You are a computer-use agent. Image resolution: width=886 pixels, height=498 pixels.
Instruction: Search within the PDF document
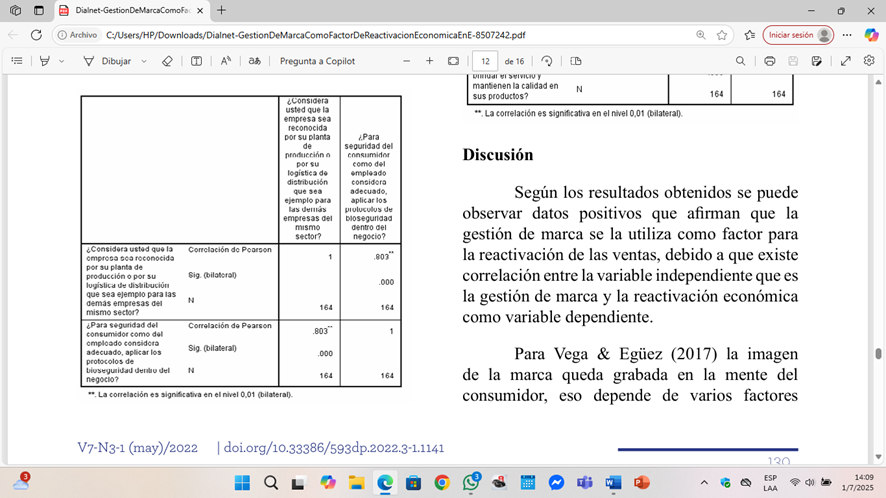pos(740,61)
